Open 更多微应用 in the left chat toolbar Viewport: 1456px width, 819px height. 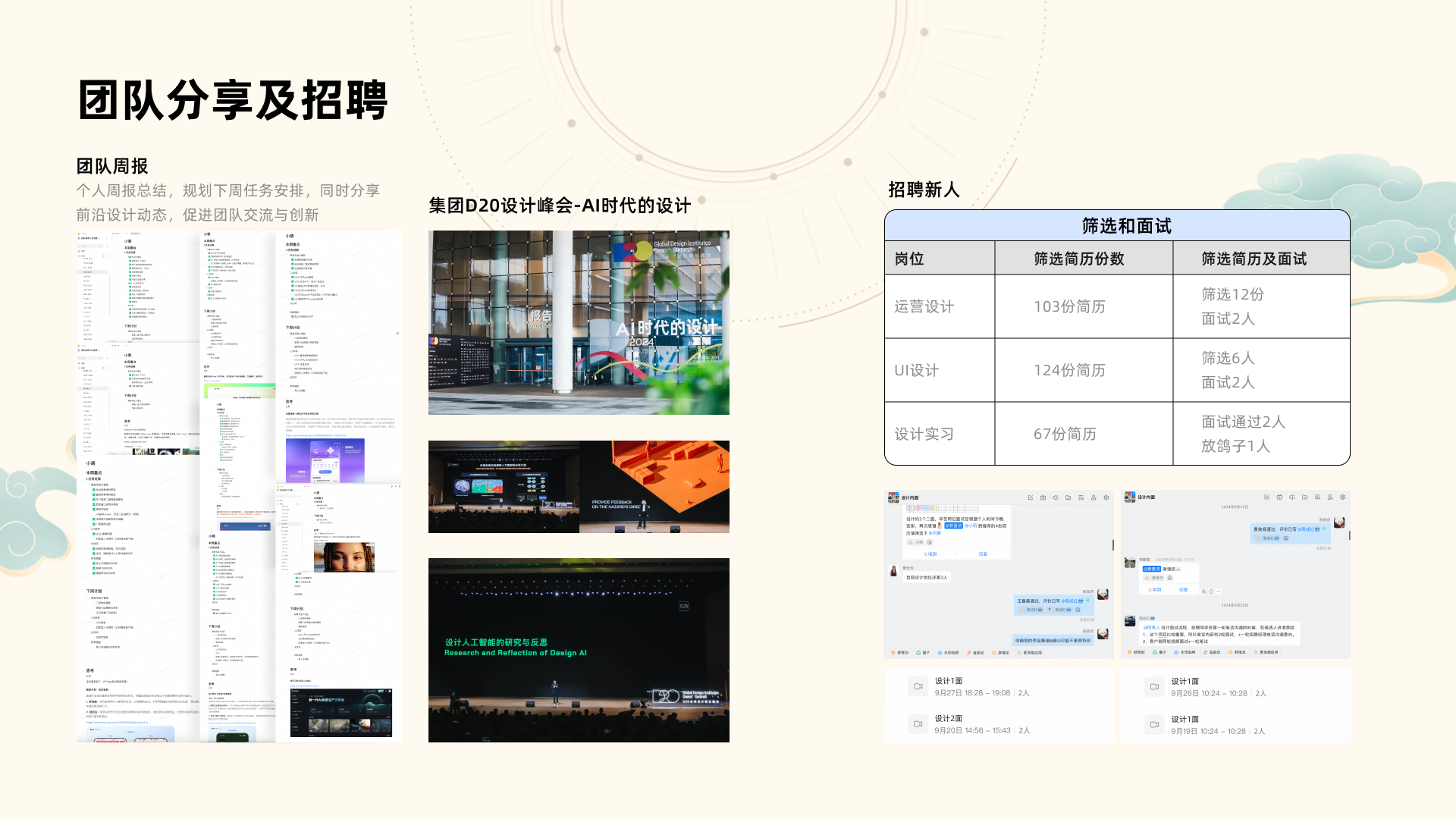coord(1030,653)
